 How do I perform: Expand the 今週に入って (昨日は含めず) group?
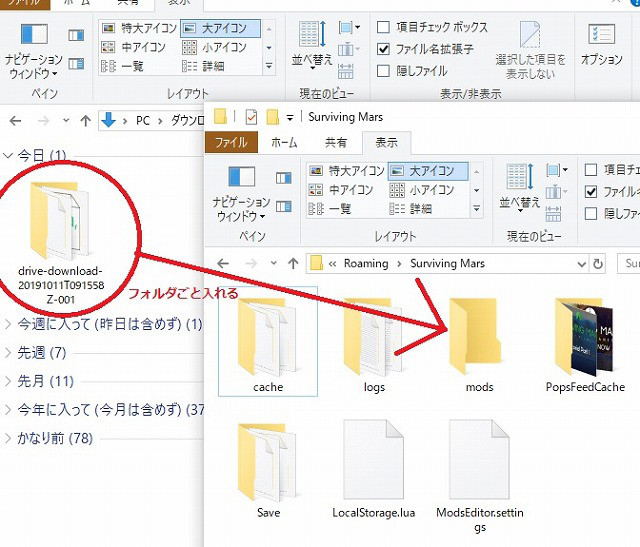pos(8,325)
